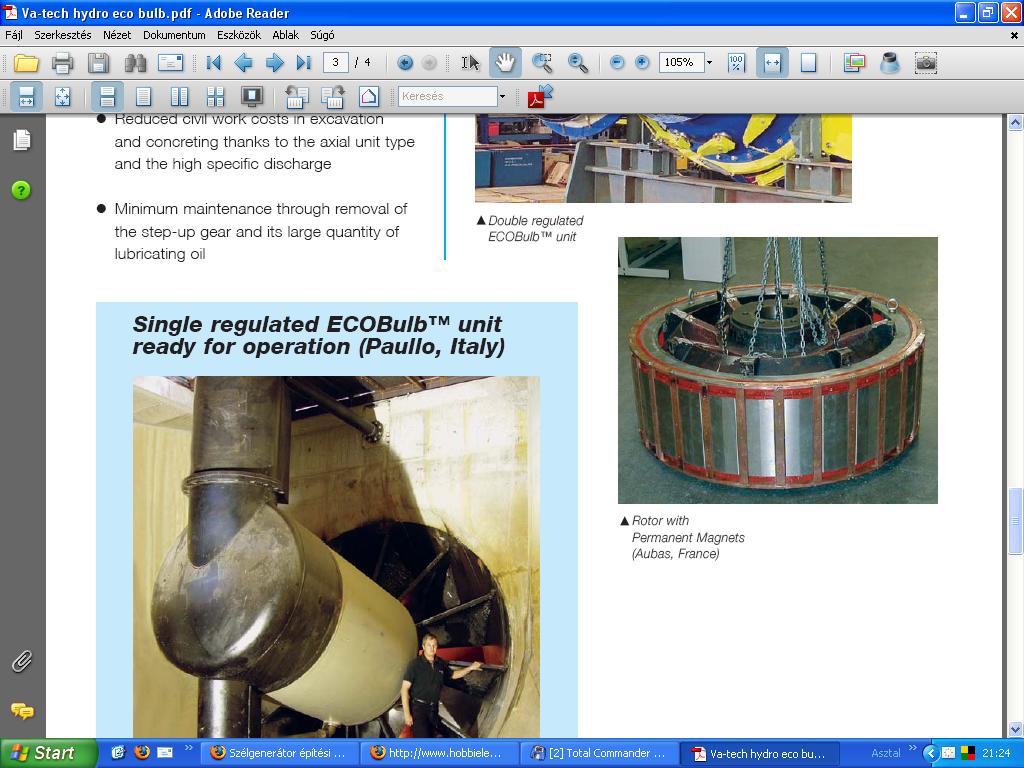This screenshot has width=1024, height=768.
Task: Click the Keresés search field
Action: (447, 96)
